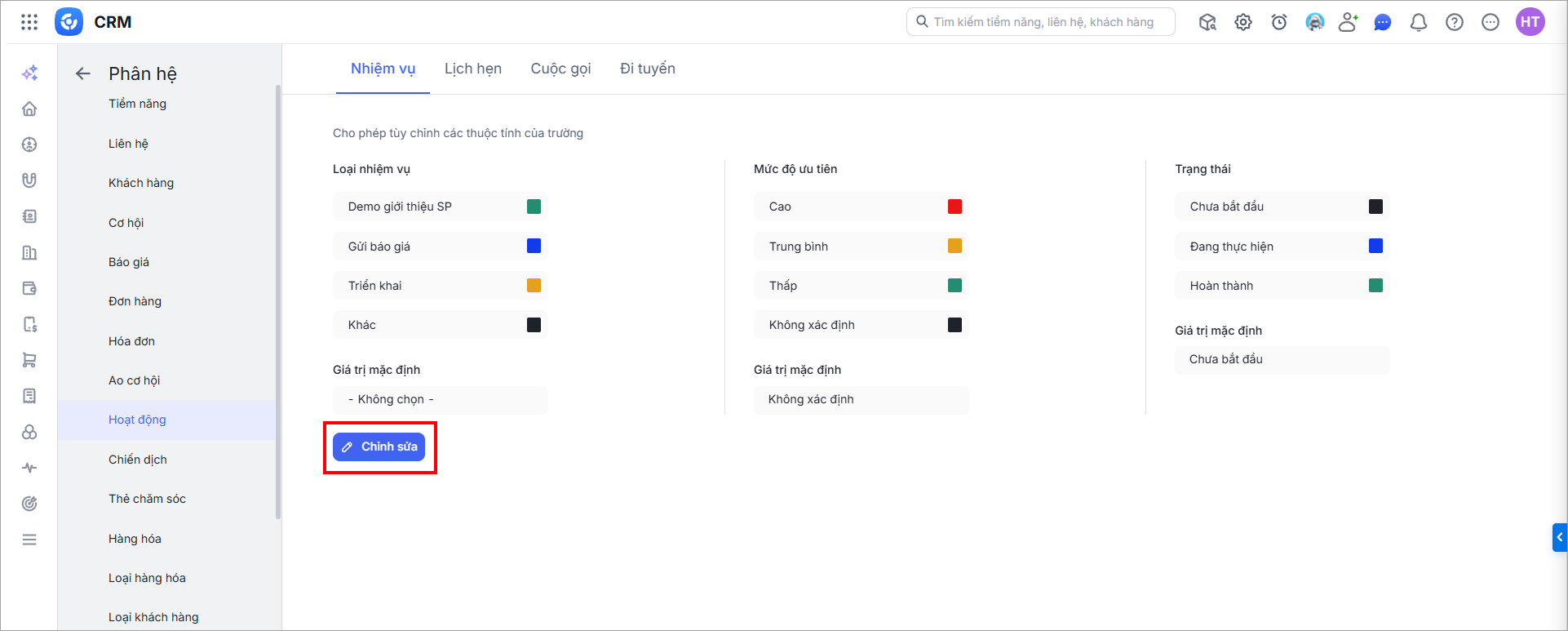Click the Chưa bắt đầu status row

[1282, 207]
